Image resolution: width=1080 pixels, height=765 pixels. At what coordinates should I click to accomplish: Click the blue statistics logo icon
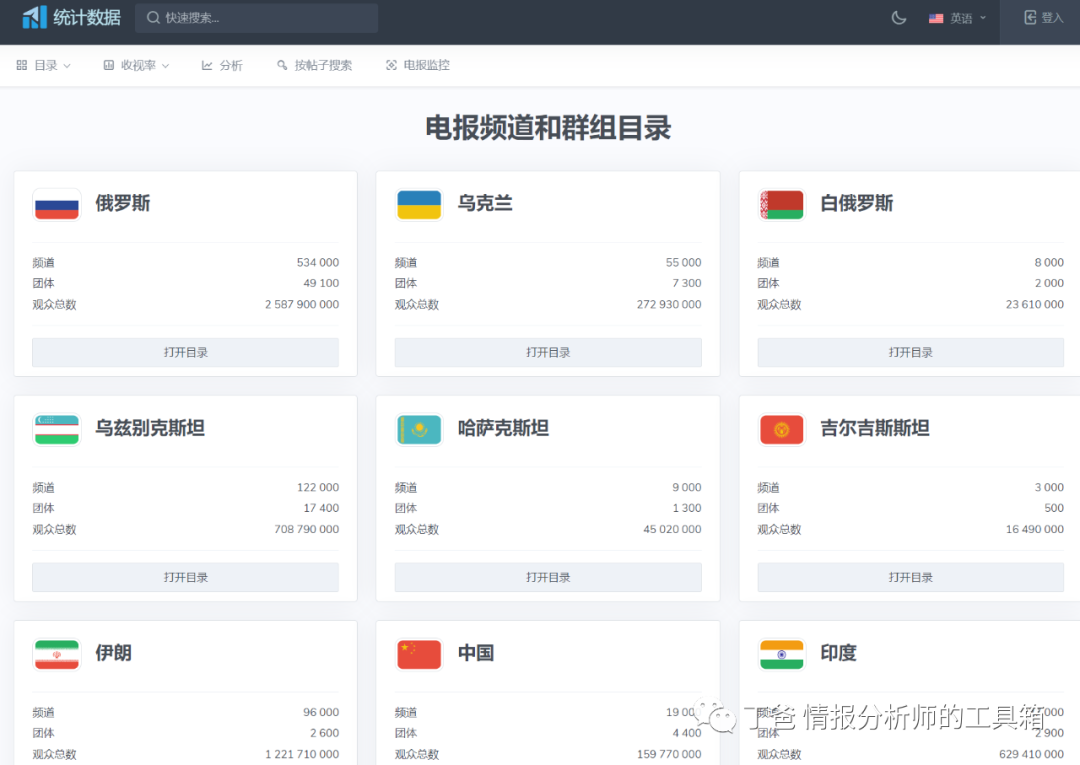34,17
